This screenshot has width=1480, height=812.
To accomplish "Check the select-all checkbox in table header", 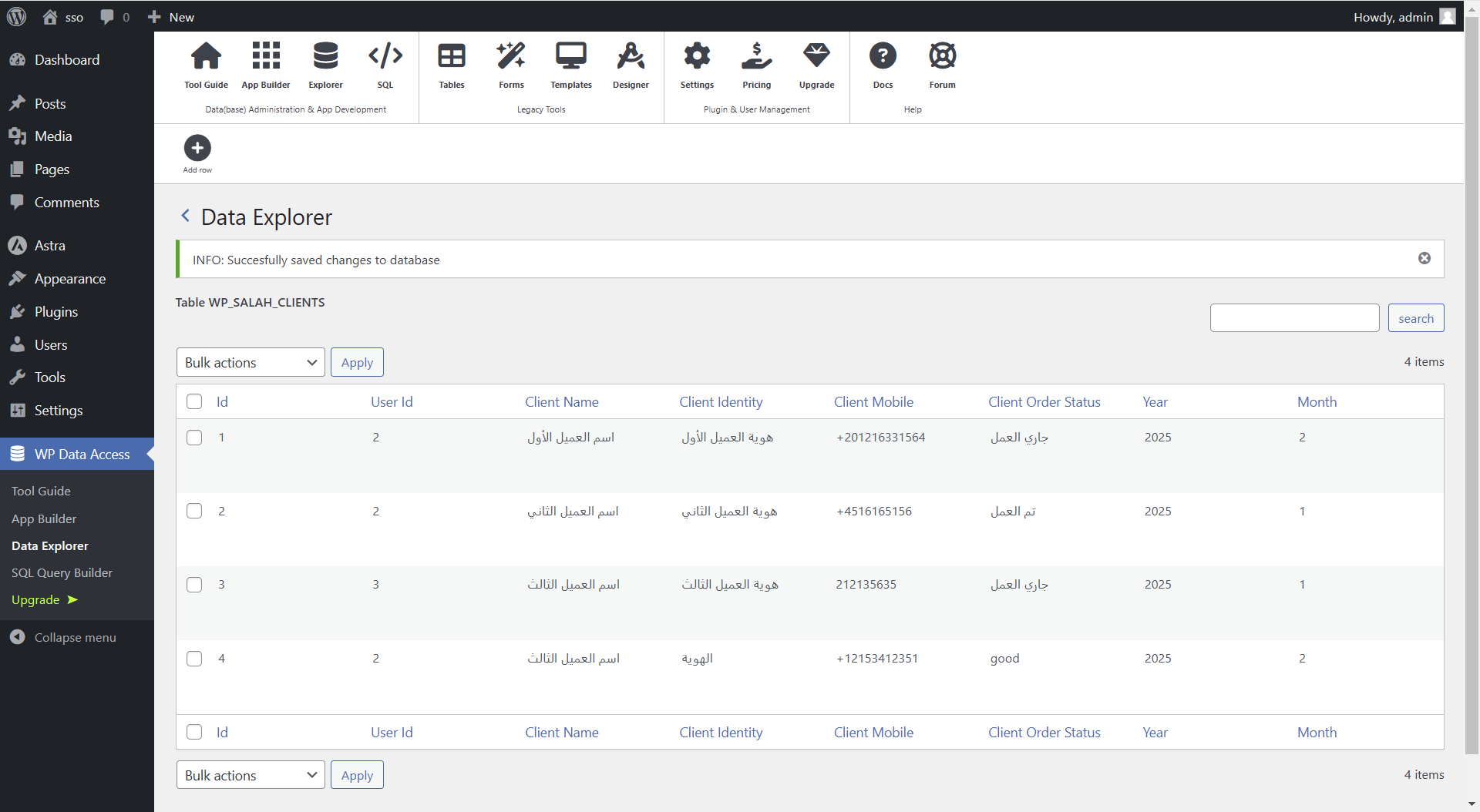I will pos(194,401).
